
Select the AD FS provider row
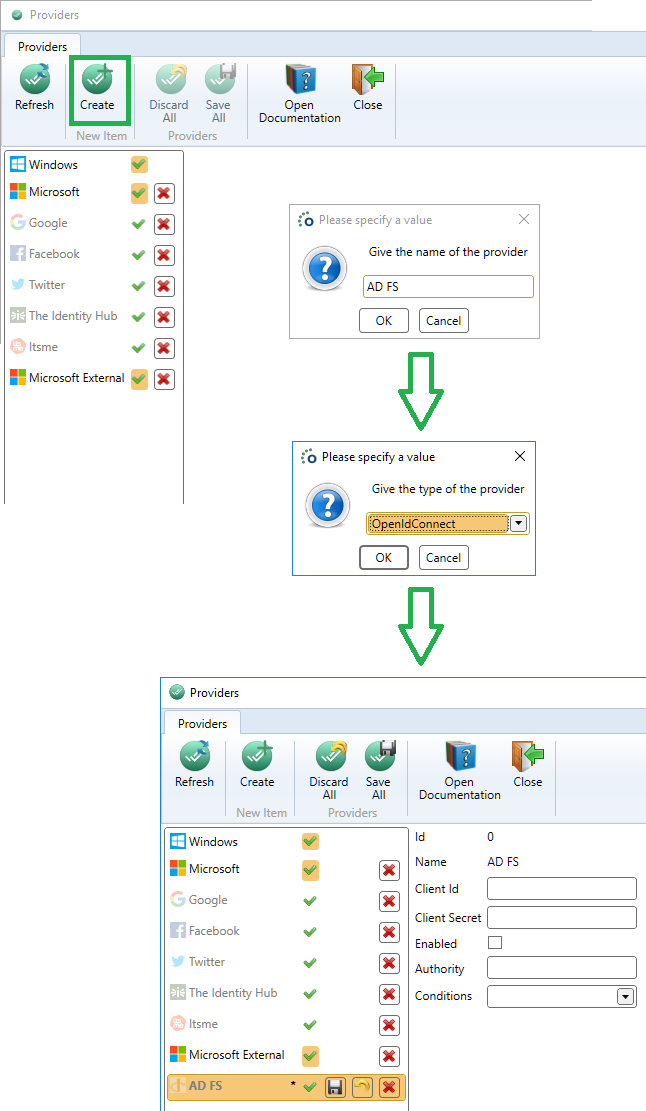coord(286,1087)
